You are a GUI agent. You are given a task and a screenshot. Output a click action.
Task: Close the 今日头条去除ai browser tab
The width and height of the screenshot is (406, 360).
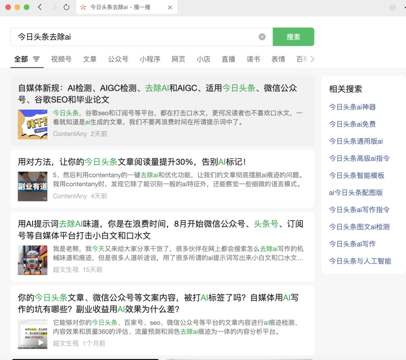click(x=170, y=7)
